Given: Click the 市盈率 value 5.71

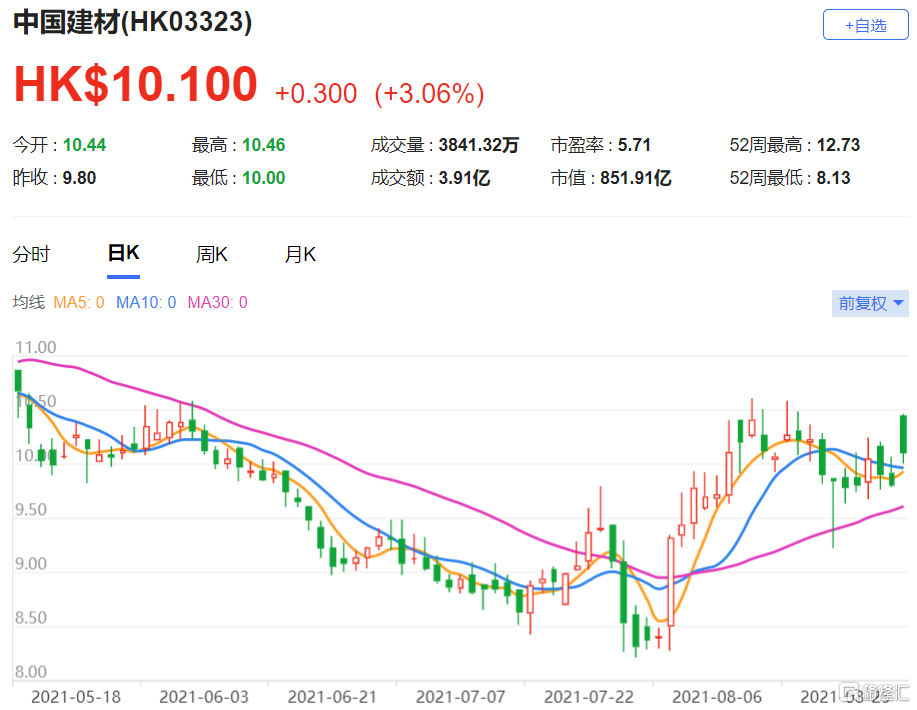Looking at the screenshot, I should [635, 145].
